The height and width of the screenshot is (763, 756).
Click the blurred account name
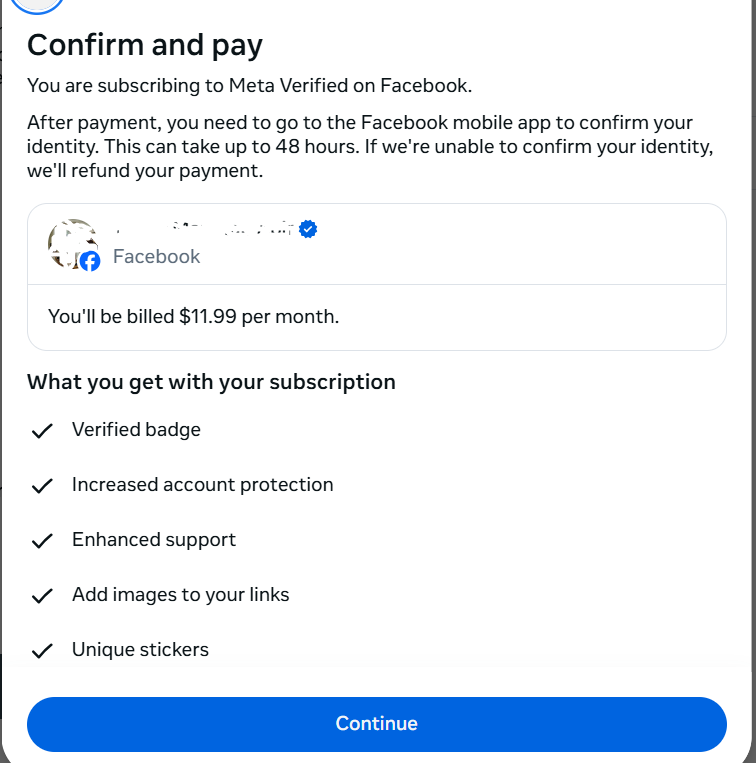coord(204,229)
